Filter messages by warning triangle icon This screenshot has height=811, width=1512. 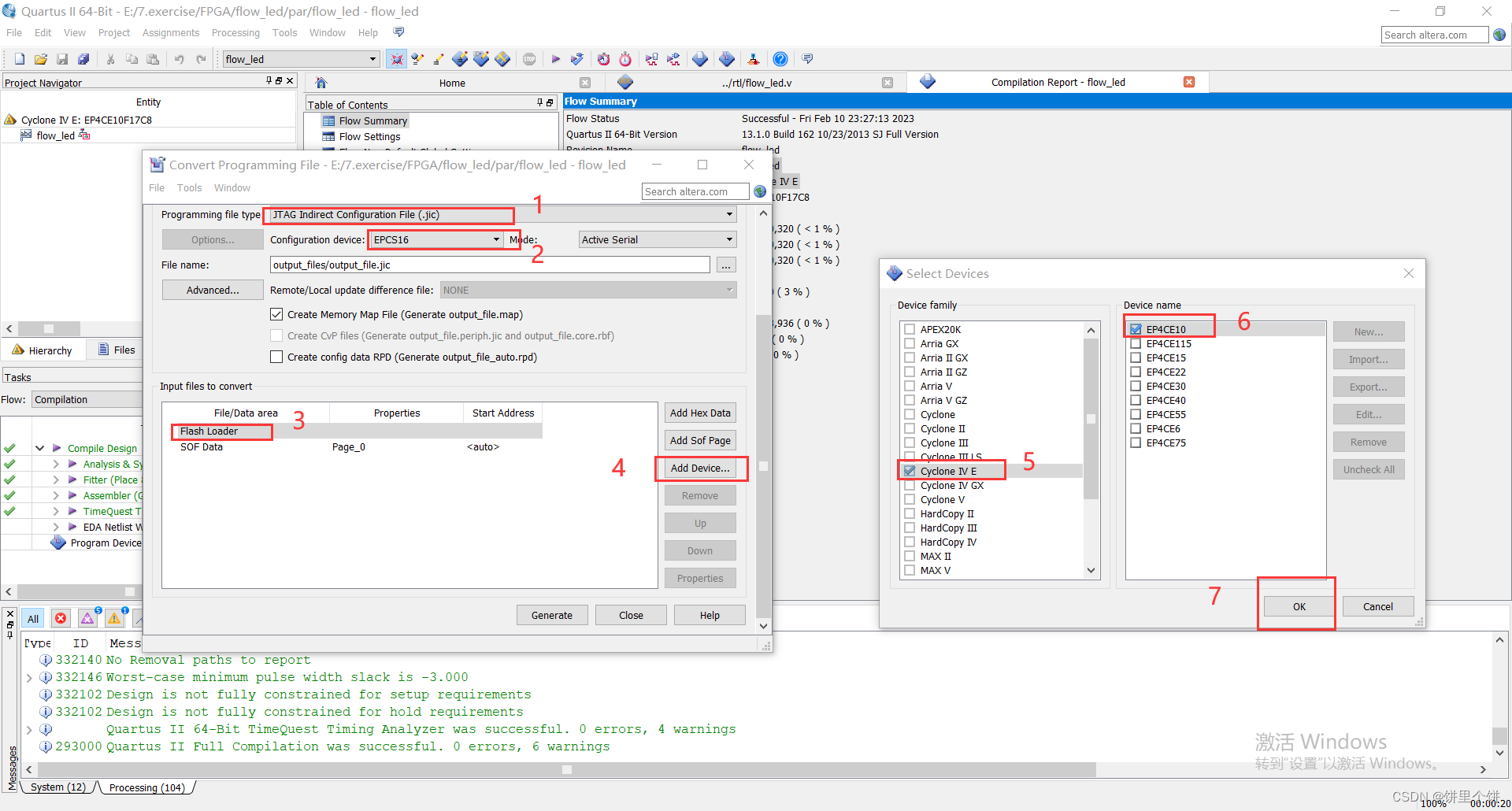pyautogui.click(x=114, y=619)
